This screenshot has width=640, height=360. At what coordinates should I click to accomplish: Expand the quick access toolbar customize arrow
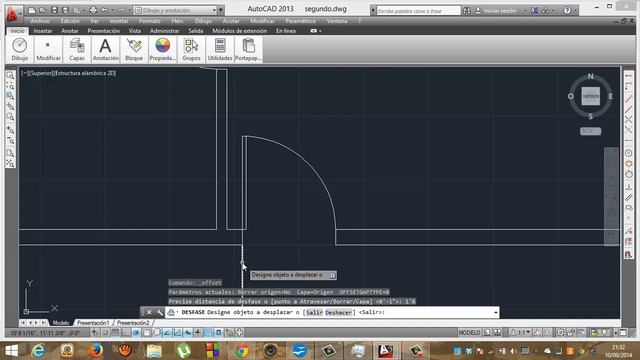pos(221,10)
